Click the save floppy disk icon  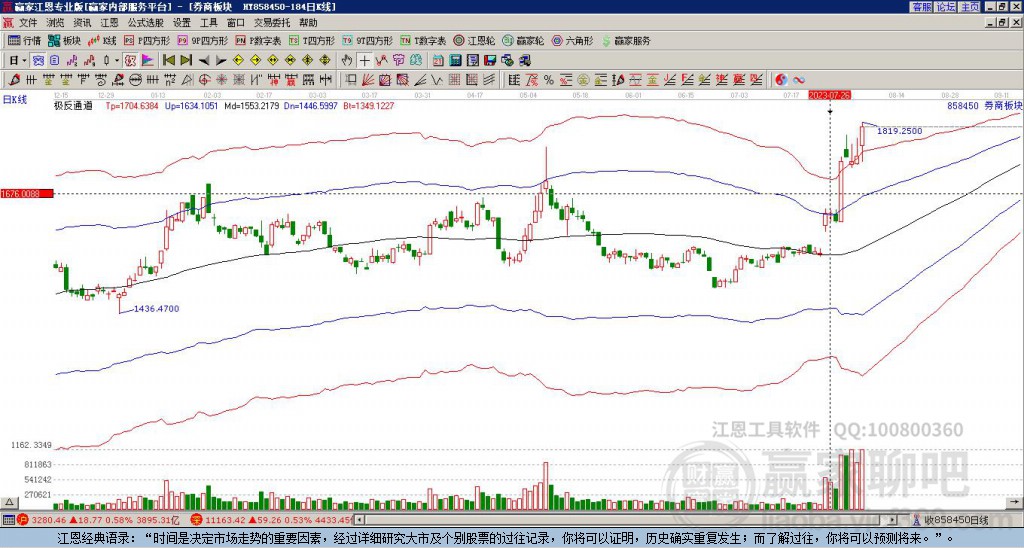(x=490, y=61)
